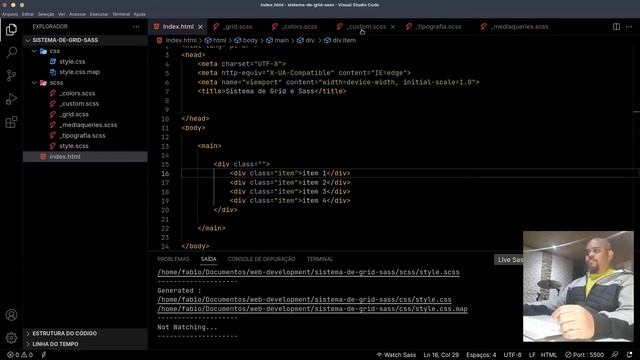This screenshot has height=360, width=640.
Task: Open the Console de Depuração tab
Action: coord(261,259)
